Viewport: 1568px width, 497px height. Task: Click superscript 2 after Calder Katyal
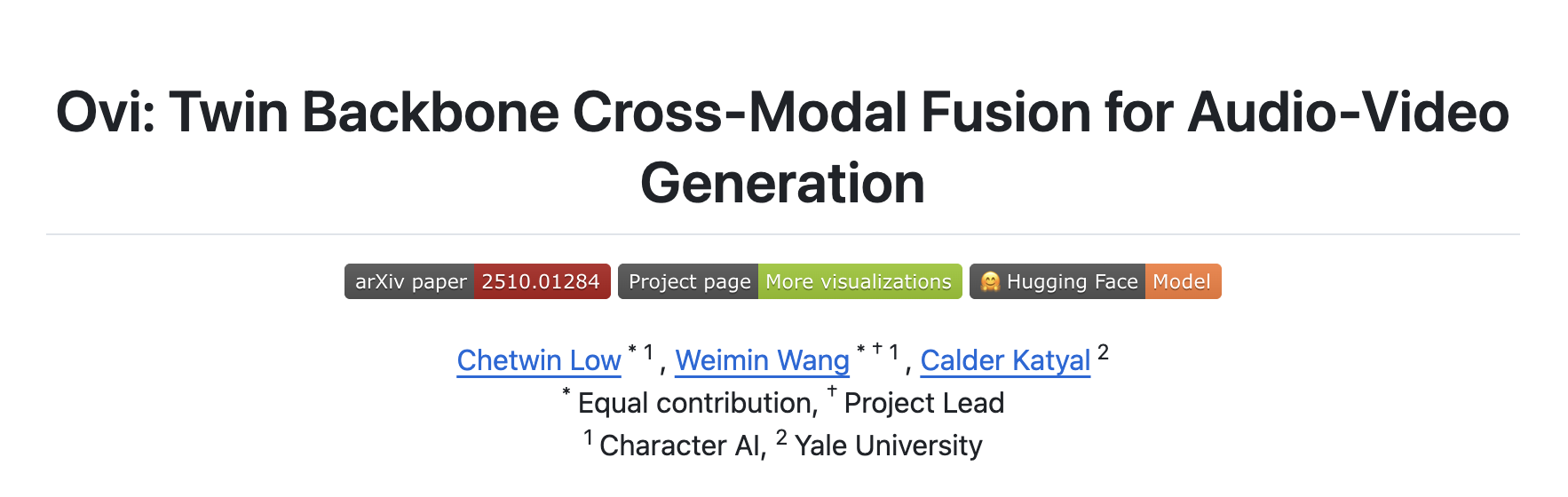click(x=1103, y=352)
